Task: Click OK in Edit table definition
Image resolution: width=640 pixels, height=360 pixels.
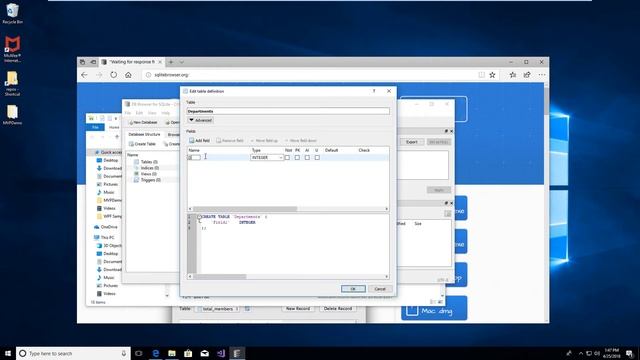Action: point(353,289)
